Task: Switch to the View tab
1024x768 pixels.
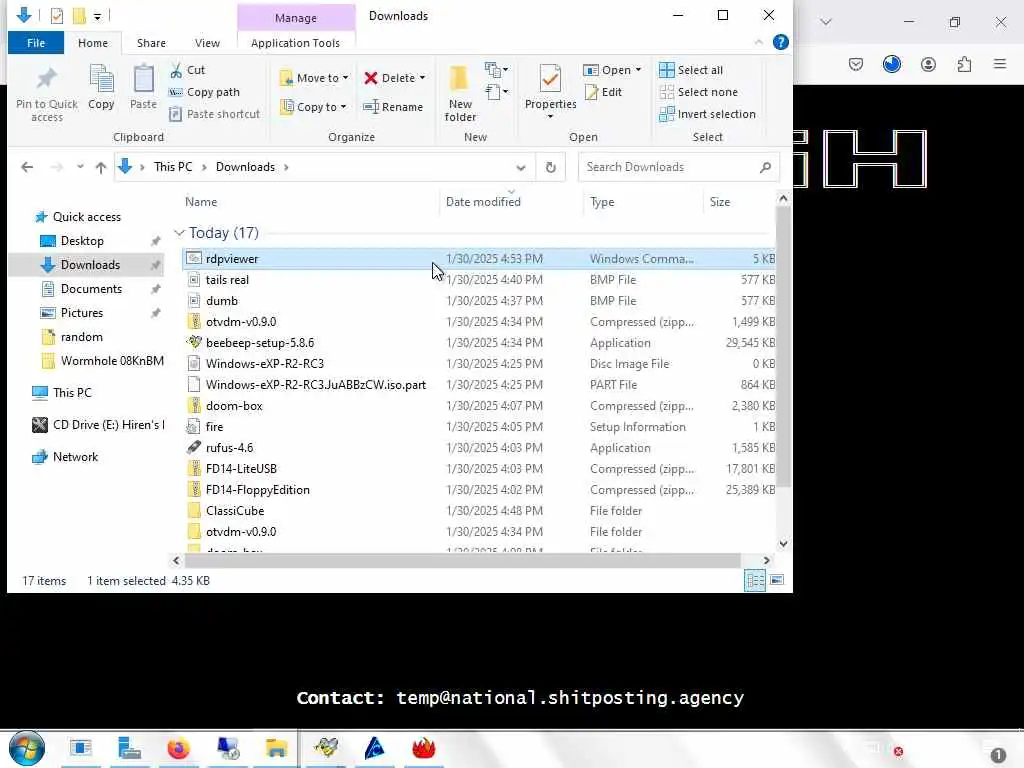Action: click(x=207, y=43)
